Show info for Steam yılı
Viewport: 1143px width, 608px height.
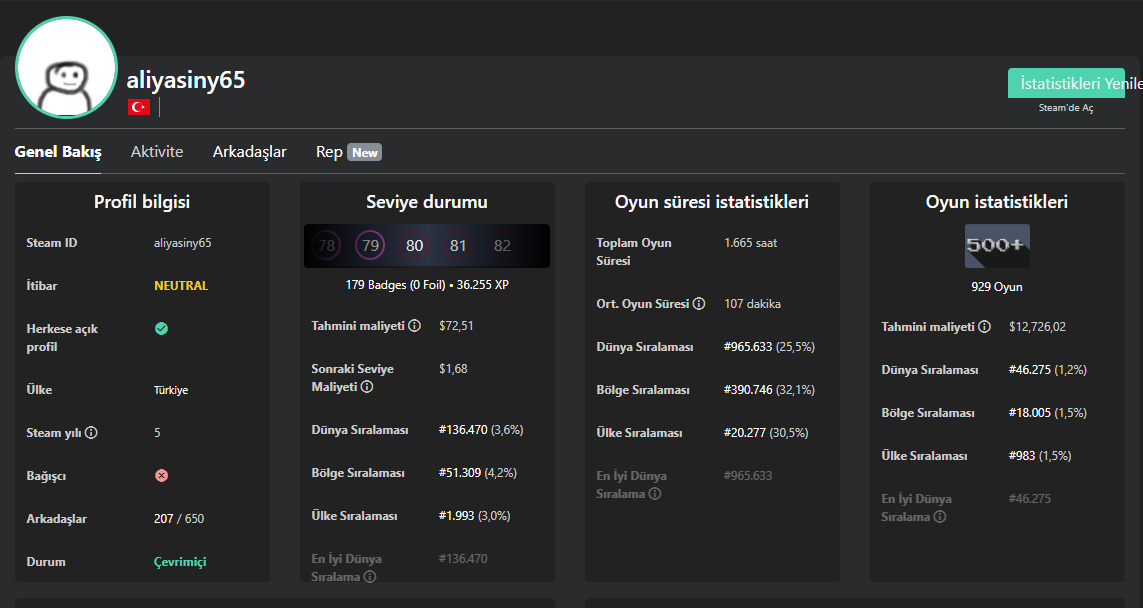(91, 433)
